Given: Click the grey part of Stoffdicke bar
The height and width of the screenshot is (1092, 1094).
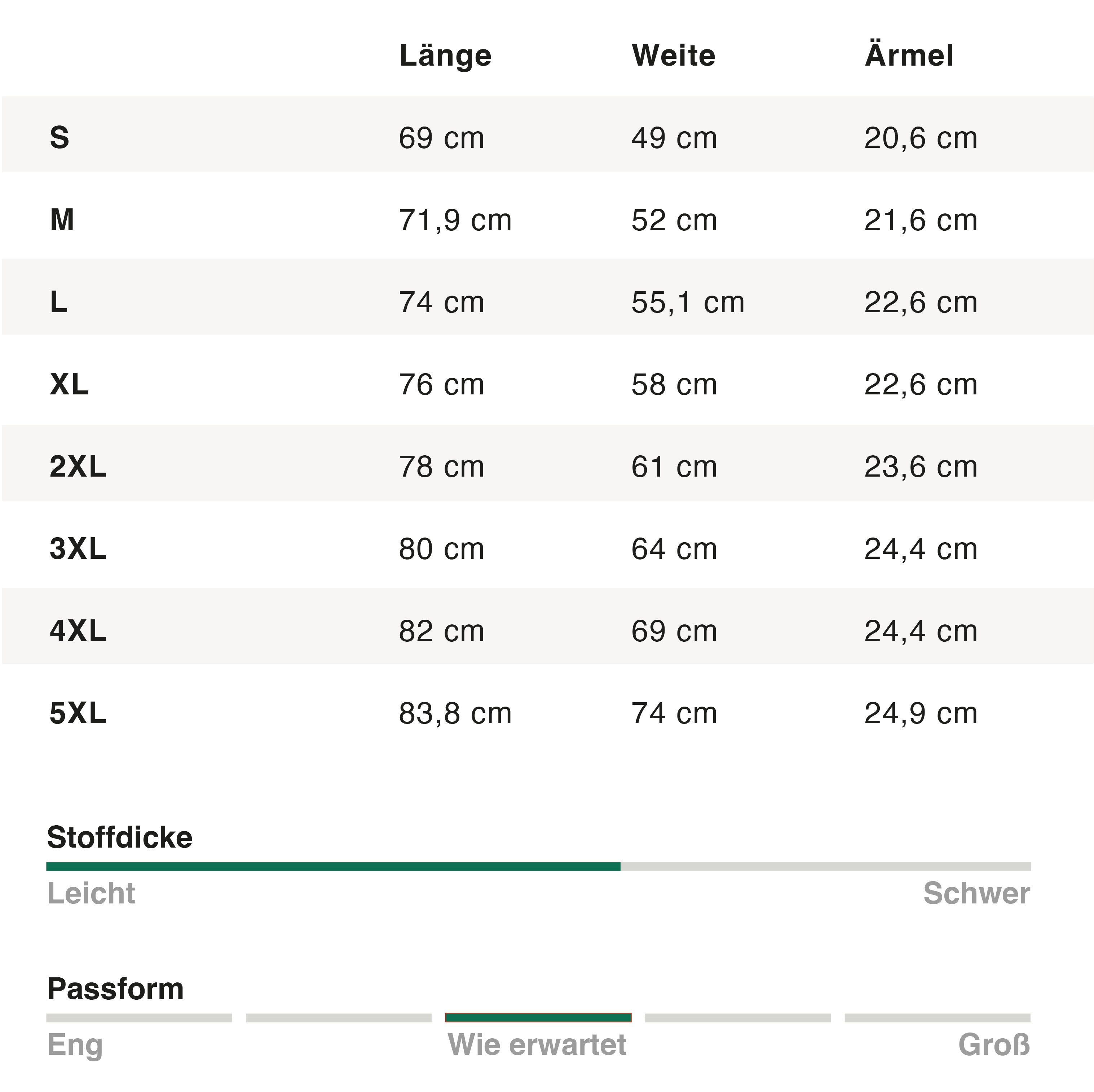Looking at the screenshot, I should click(825, 866).
